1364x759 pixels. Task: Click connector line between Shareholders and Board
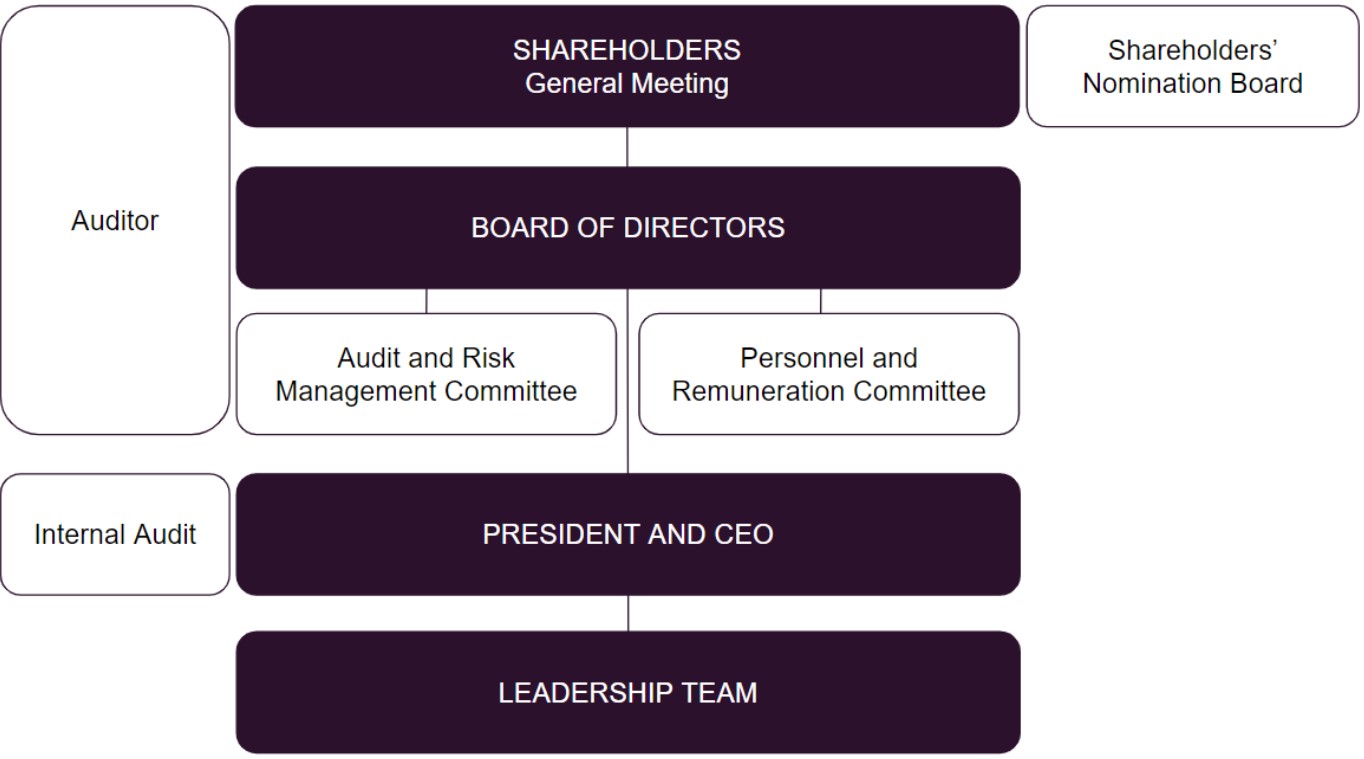pyautogui.click(x=627, y=147)
